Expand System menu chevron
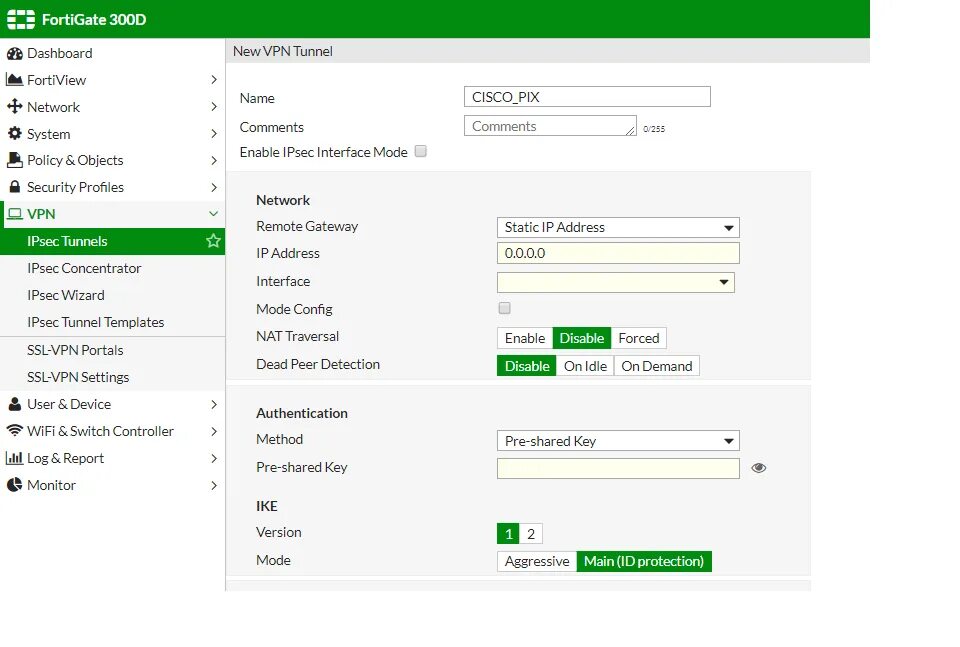Screen dimensions: 960x647 pyautogui.click(x=214, y=133)
